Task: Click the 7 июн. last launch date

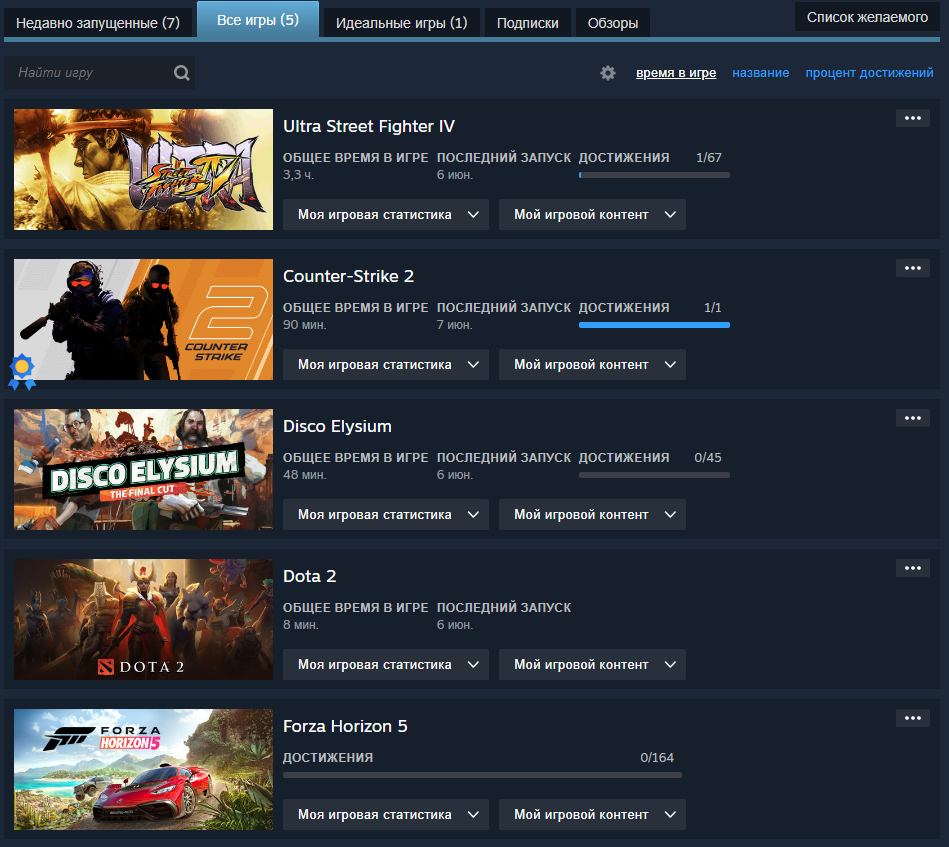Action: click(455, 325)
